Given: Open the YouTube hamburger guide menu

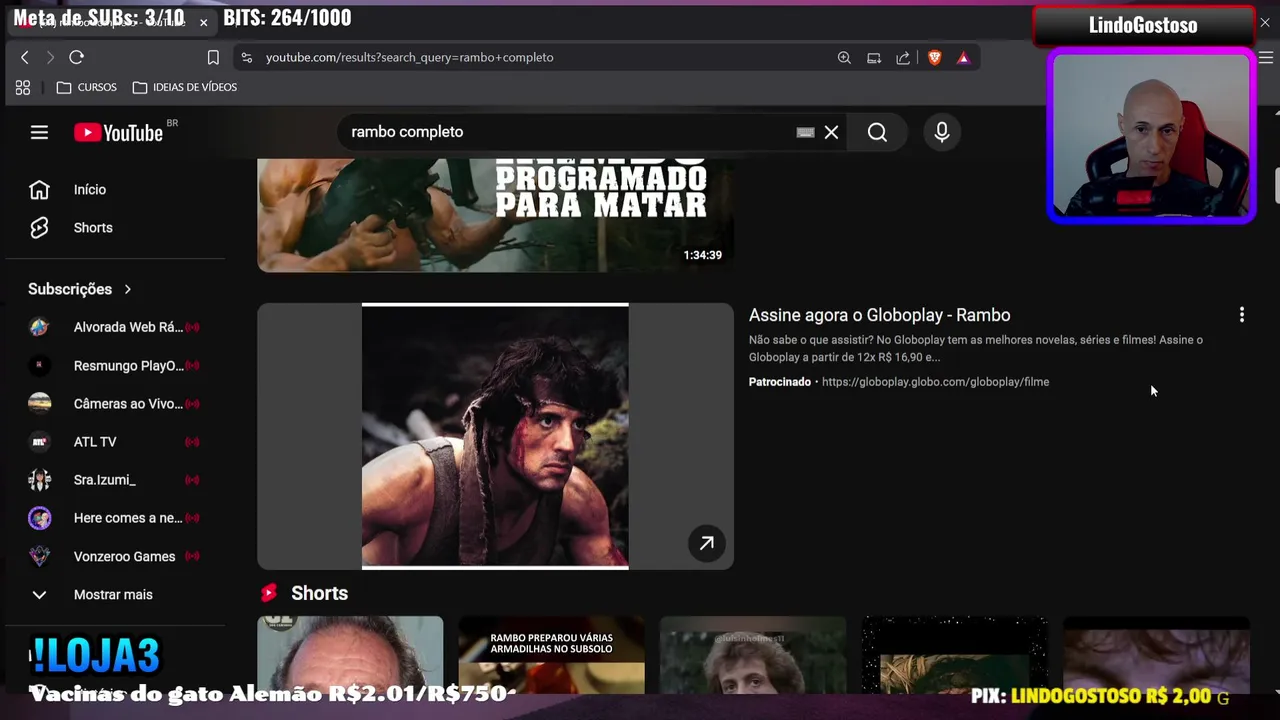Looking at the screenshot, I should 39,132.
